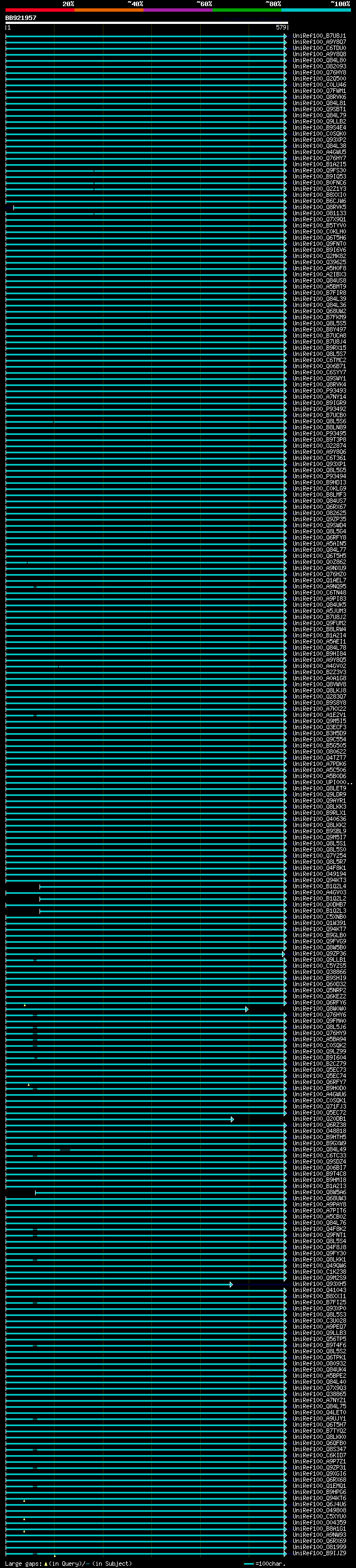356x1568 pixels.
Task: Open hit UniRef100_C5XNB0
Action: 319,917
